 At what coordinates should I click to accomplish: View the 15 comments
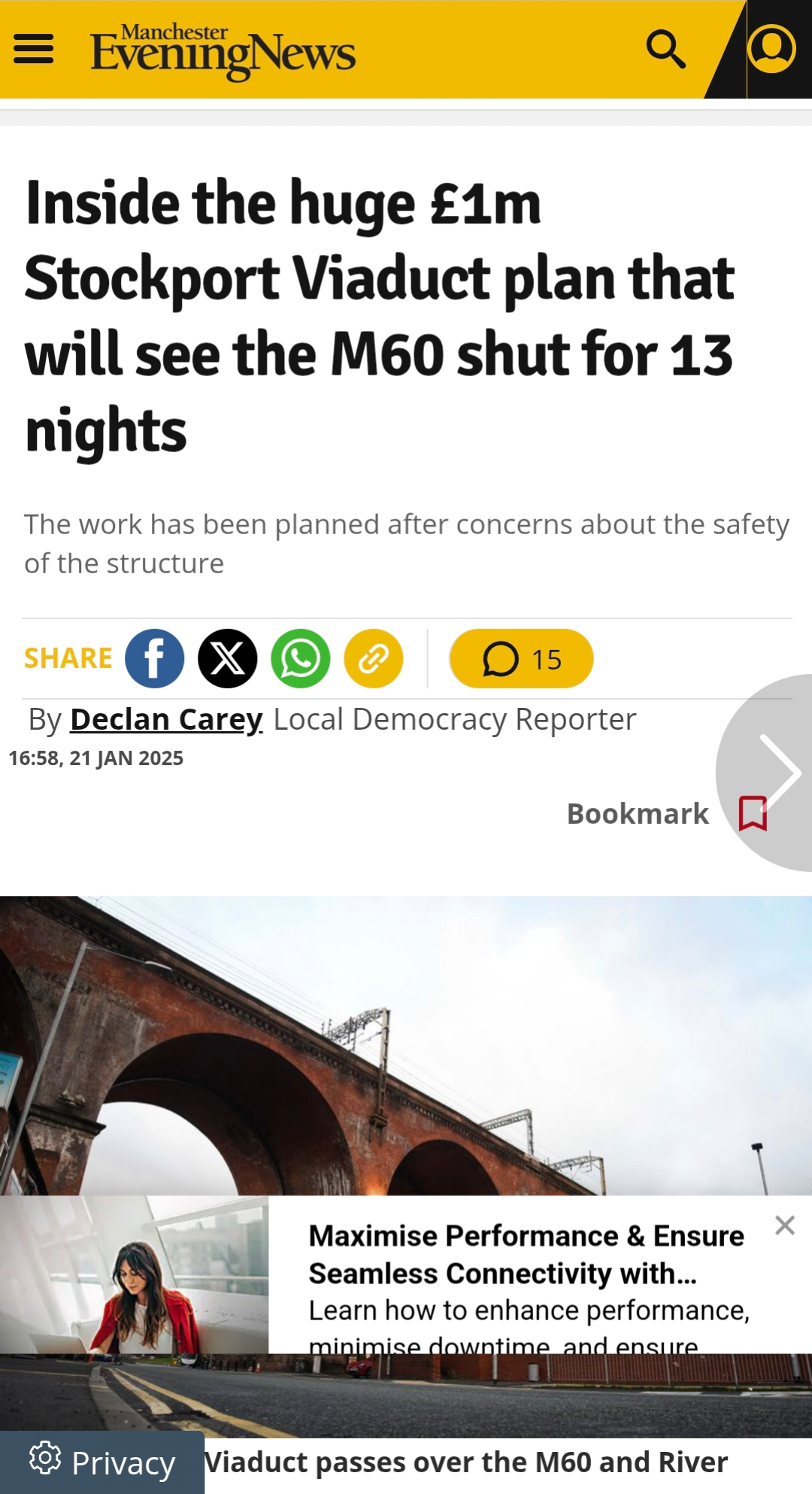[x=521, y=658]
